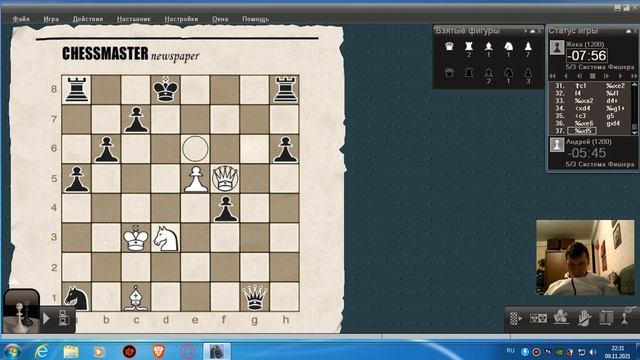Click Андрей's white pawn avatar

[557, 145]
